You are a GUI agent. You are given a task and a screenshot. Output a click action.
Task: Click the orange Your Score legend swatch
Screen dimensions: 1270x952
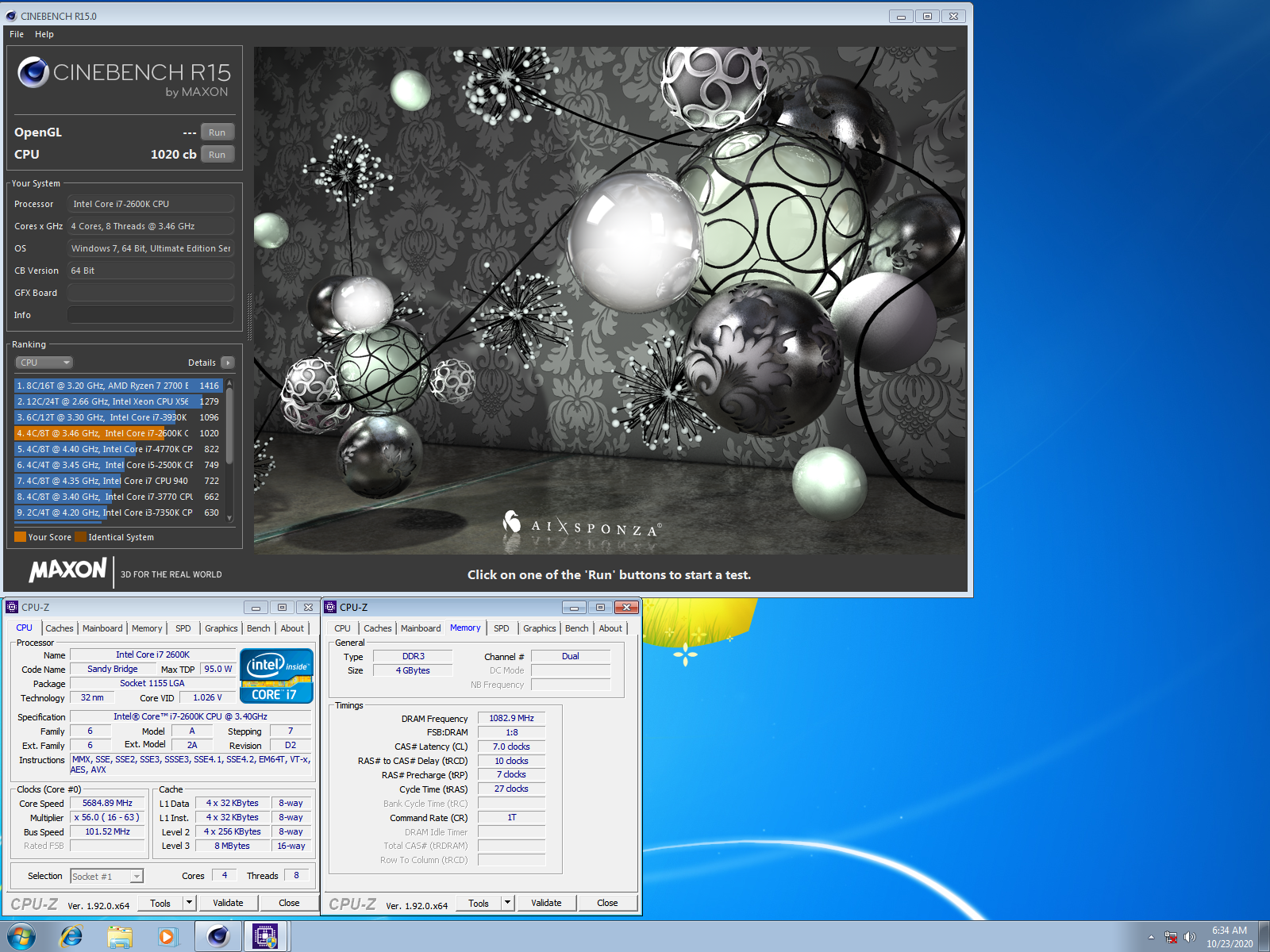click(20, 537)
